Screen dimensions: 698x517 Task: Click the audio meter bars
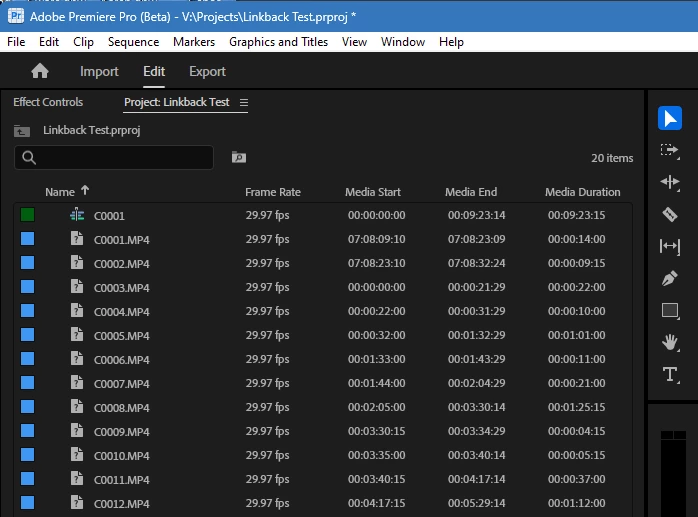673,473
